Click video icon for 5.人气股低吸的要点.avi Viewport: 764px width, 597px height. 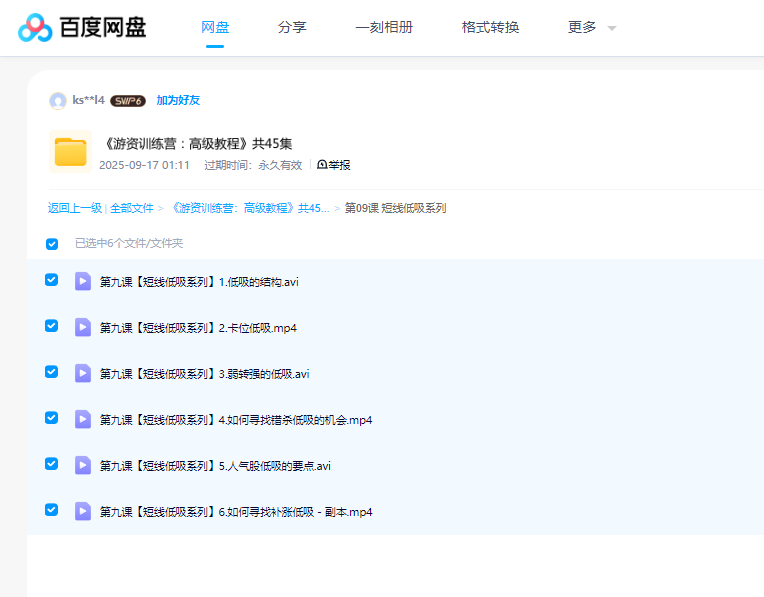click(83, 465)
